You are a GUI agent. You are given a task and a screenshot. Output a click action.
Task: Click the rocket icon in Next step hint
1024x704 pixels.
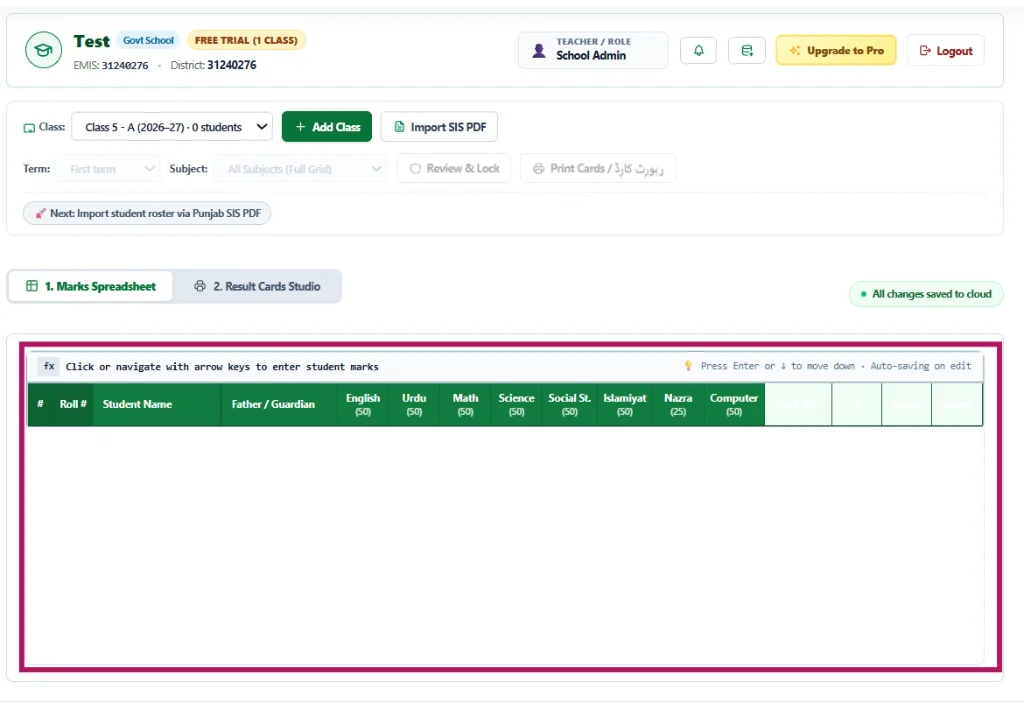coord(40,214)
